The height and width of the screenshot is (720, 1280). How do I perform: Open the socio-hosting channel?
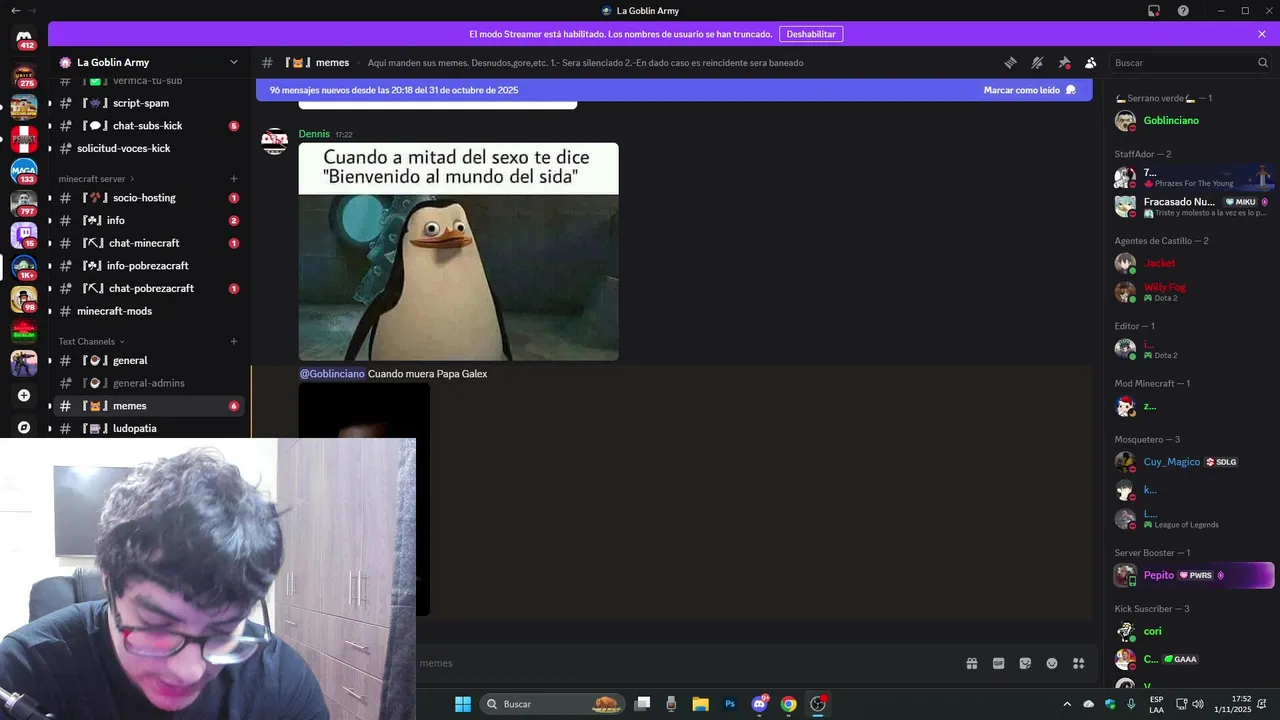(150, 198)
